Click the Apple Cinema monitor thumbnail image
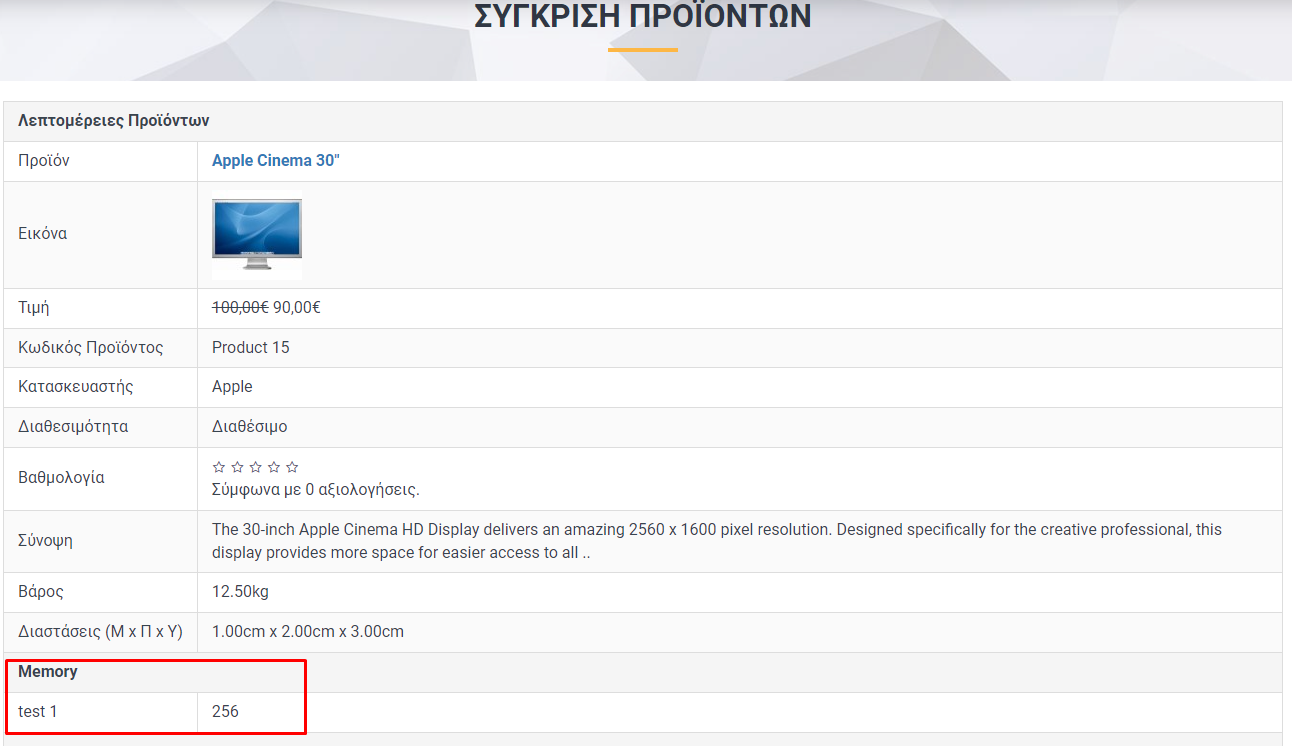Viewport: 1292px width, 746px height. tap(257, 235)
